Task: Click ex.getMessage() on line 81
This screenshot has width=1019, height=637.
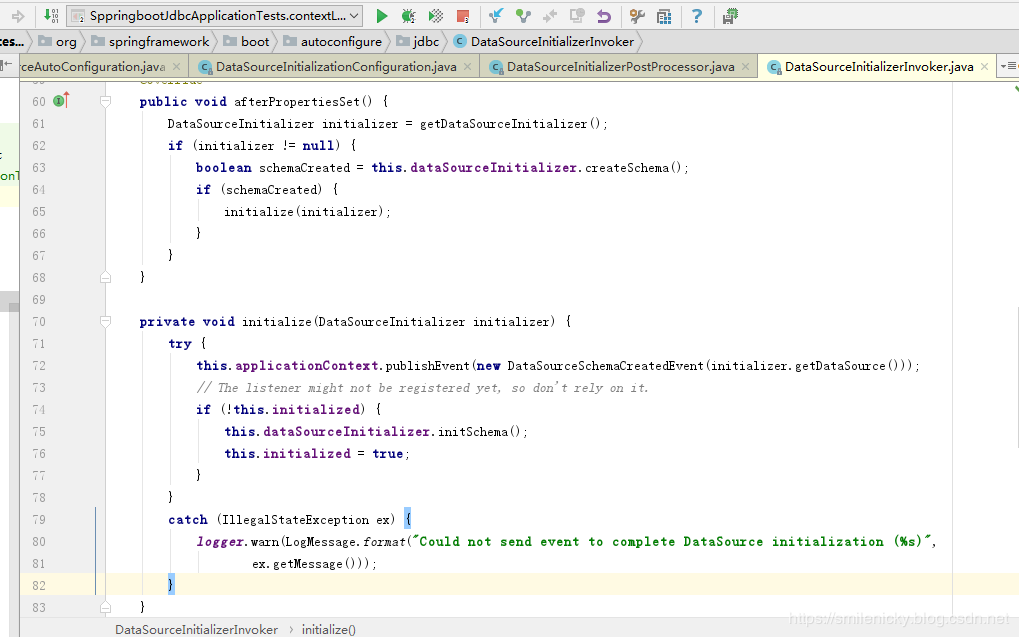Action: [310, 564]
